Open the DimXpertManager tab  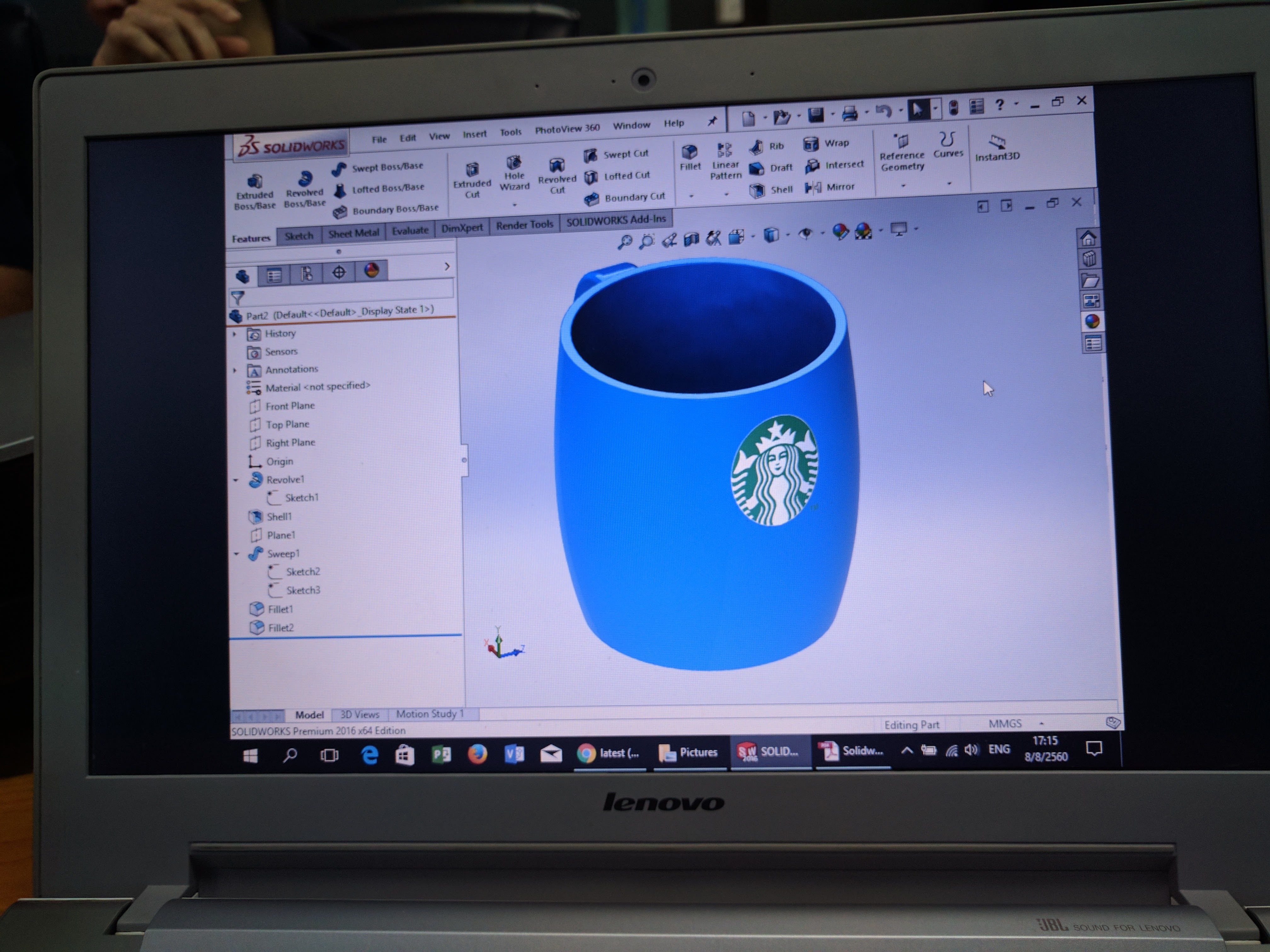339,272
